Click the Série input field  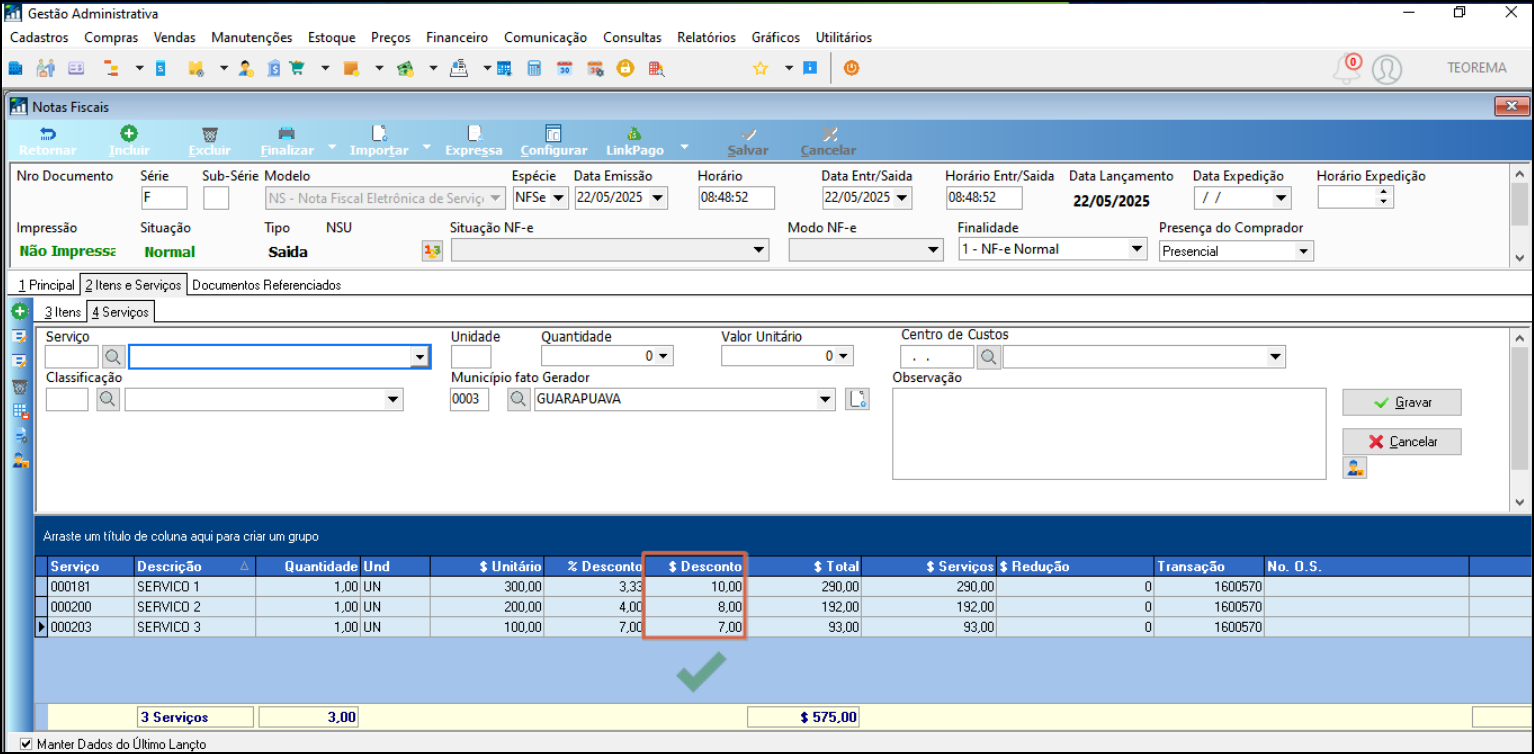[x=164, y=198]
